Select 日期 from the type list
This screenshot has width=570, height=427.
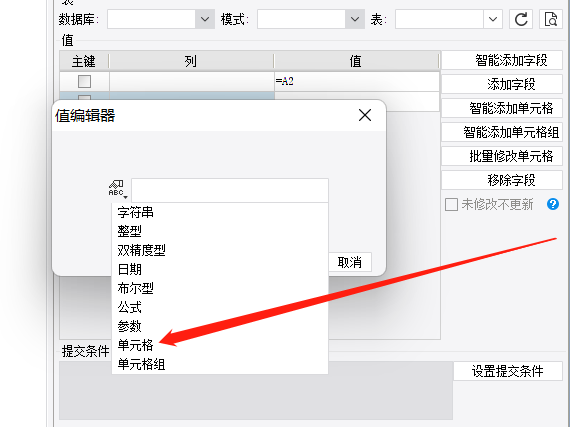220,269
